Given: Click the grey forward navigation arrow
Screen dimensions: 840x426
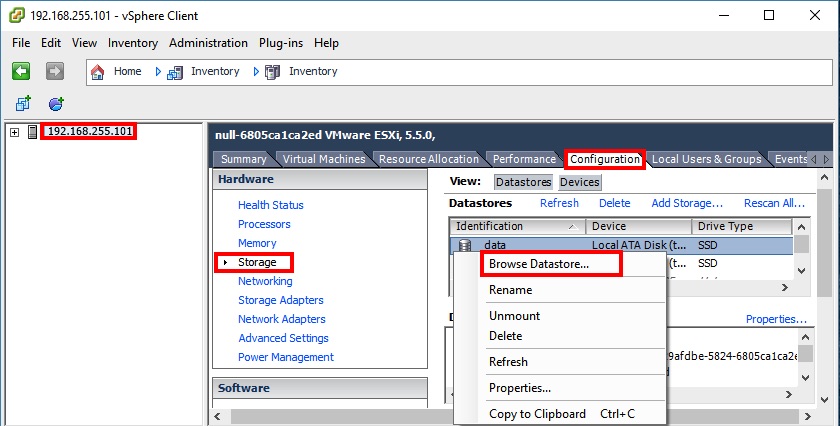Looking at the screenshot, I should click(x=55, y=71).
